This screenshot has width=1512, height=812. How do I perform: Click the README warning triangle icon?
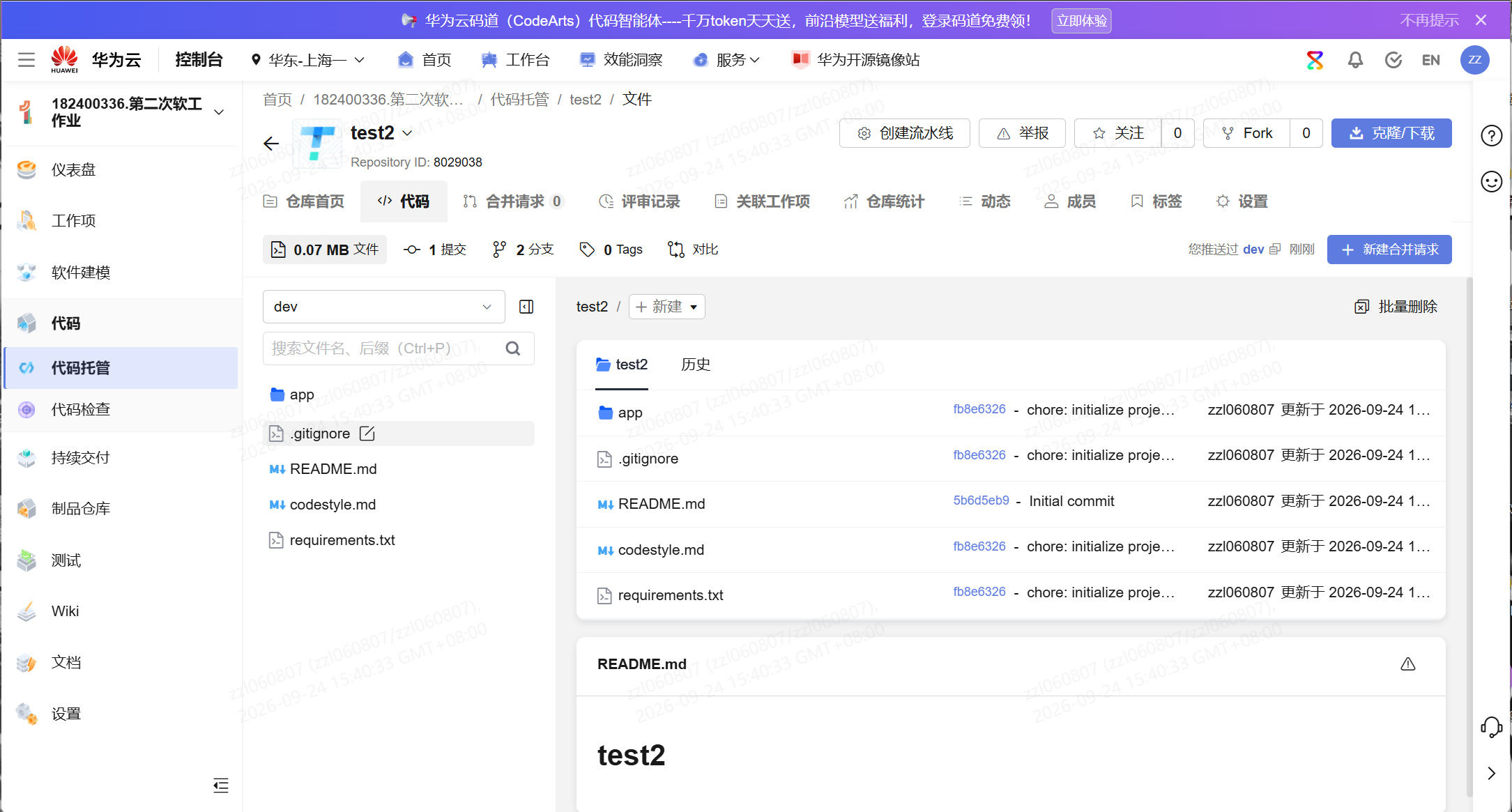tap(1408, 664)
